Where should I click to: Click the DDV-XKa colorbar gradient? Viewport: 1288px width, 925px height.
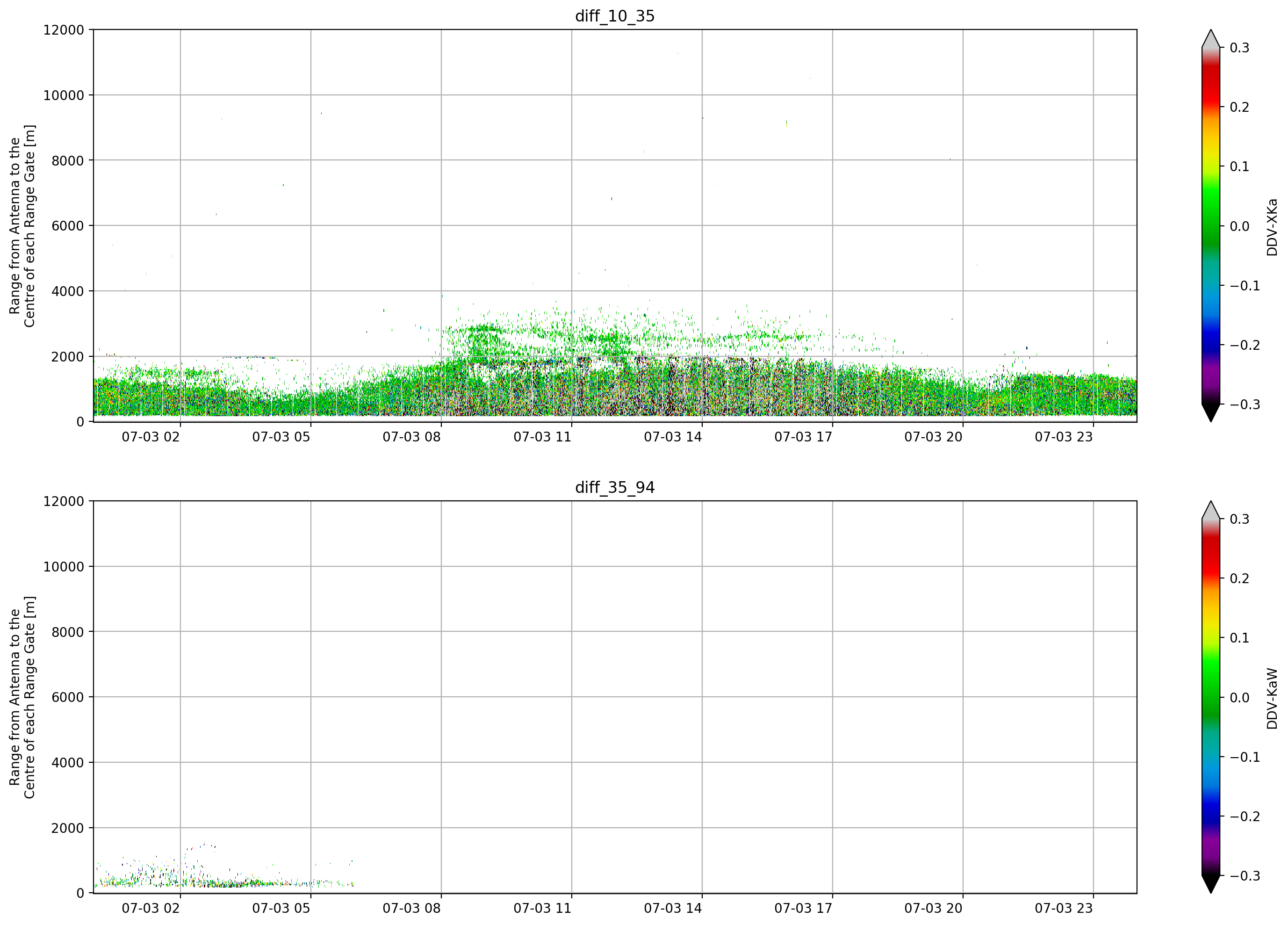pyautogui.click(x=1211, y=225)
